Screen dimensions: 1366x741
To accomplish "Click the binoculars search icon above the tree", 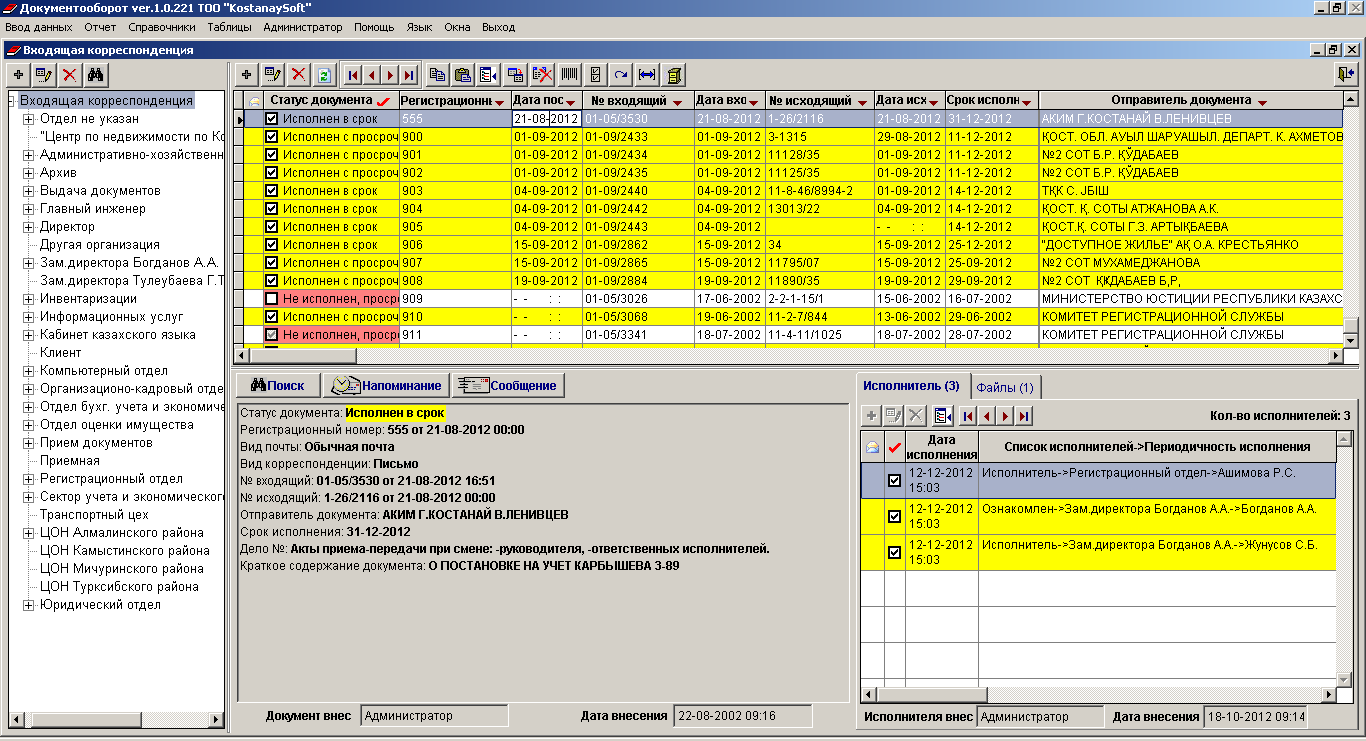I will pos(96,75).
